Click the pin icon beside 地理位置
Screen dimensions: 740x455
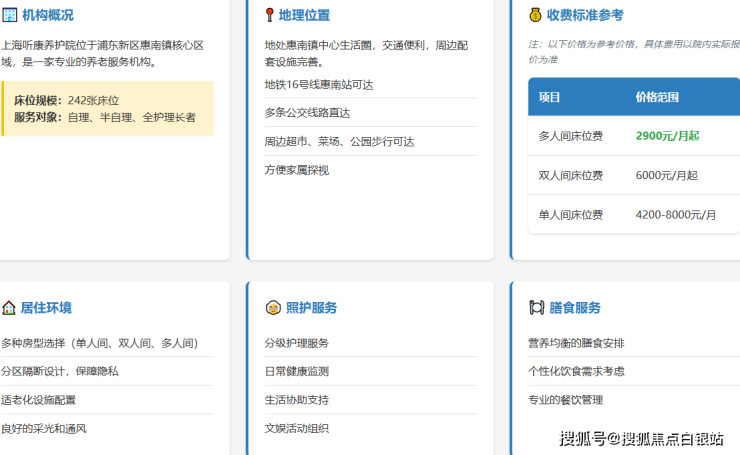pos(270,15)
